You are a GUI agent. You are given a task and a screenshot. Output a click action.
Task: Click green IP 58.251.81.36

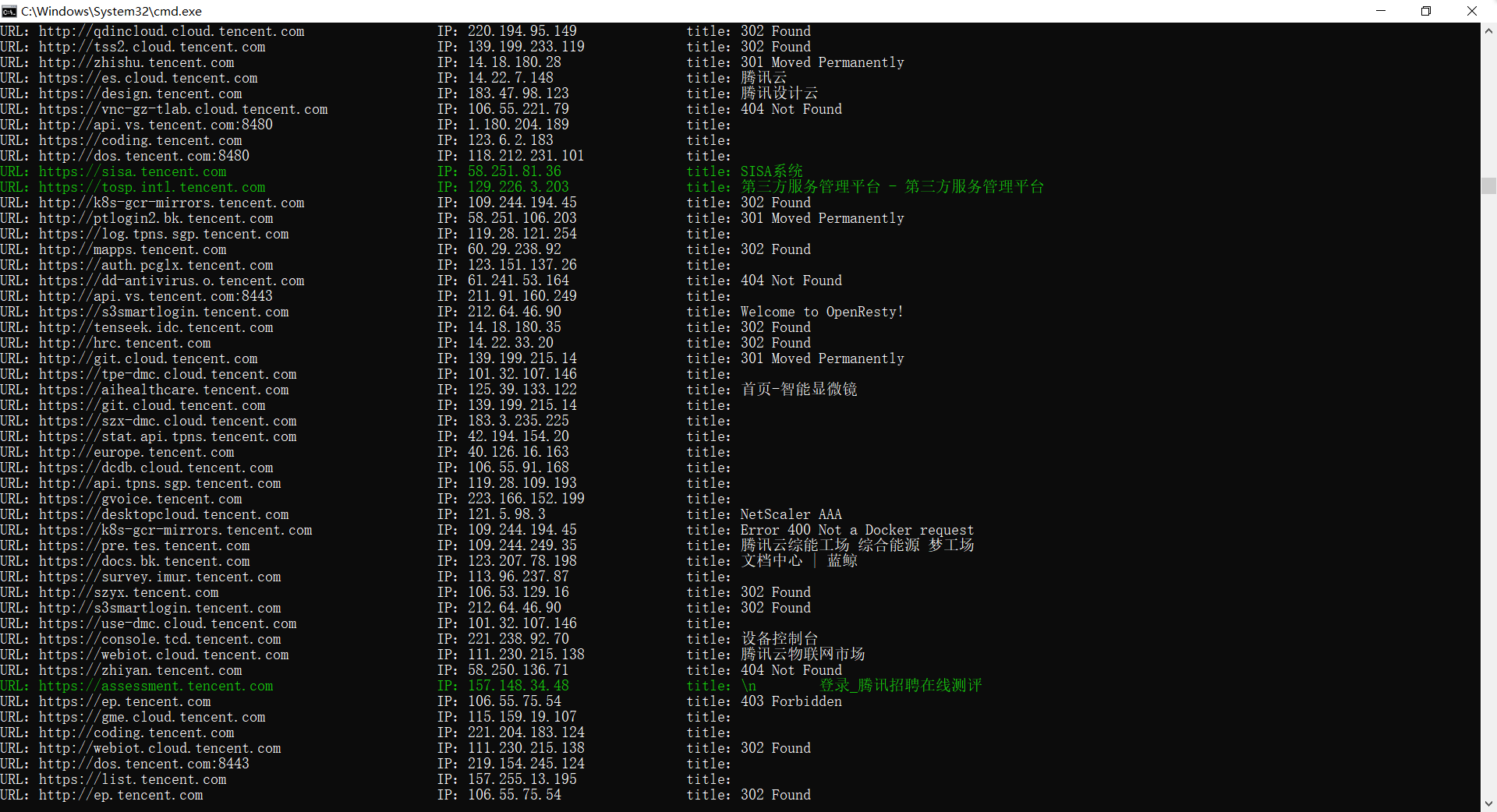[515, 171]
